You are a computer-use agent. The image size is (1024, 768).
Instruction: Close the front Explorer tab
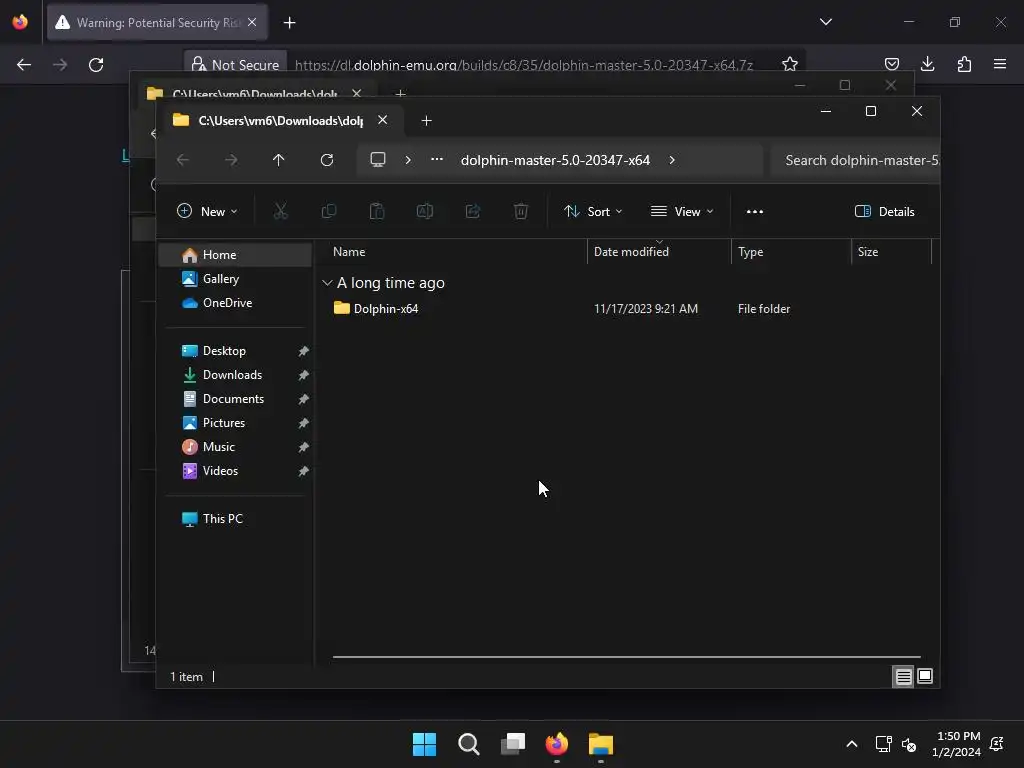pyautogui.click(x=383, y=120)
